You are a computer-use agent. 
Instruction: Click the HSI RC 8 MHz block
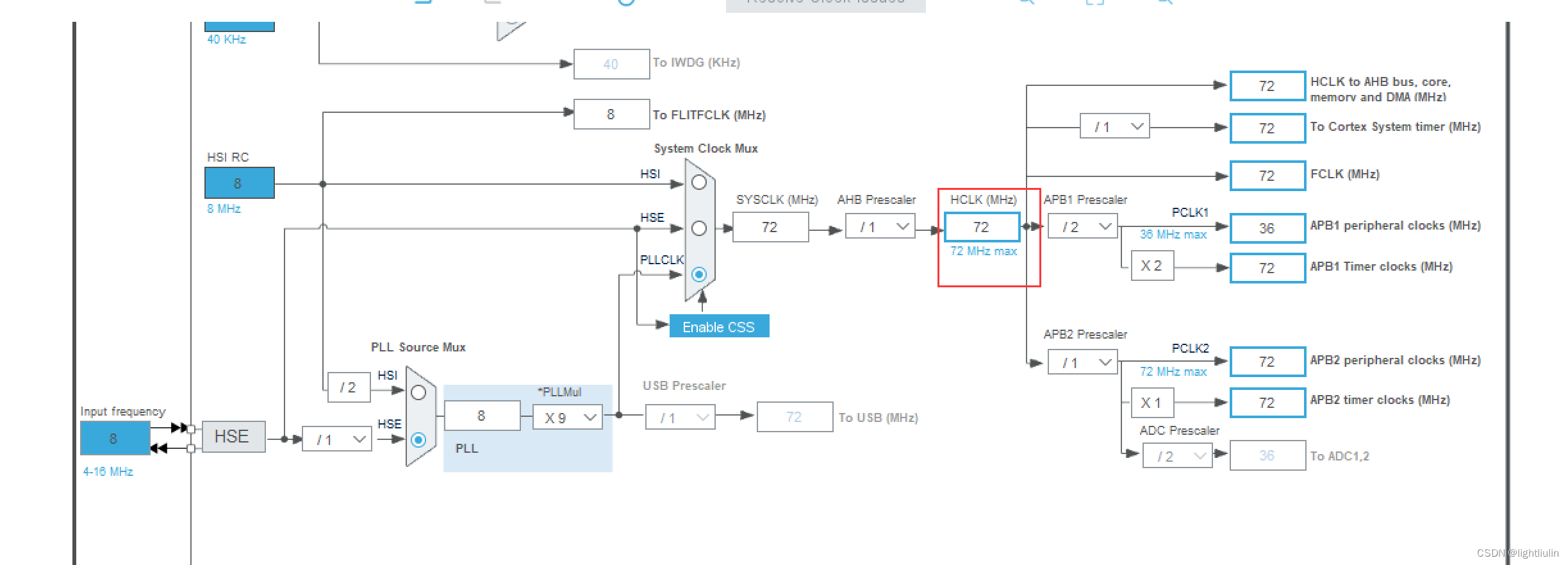[240, 183]
